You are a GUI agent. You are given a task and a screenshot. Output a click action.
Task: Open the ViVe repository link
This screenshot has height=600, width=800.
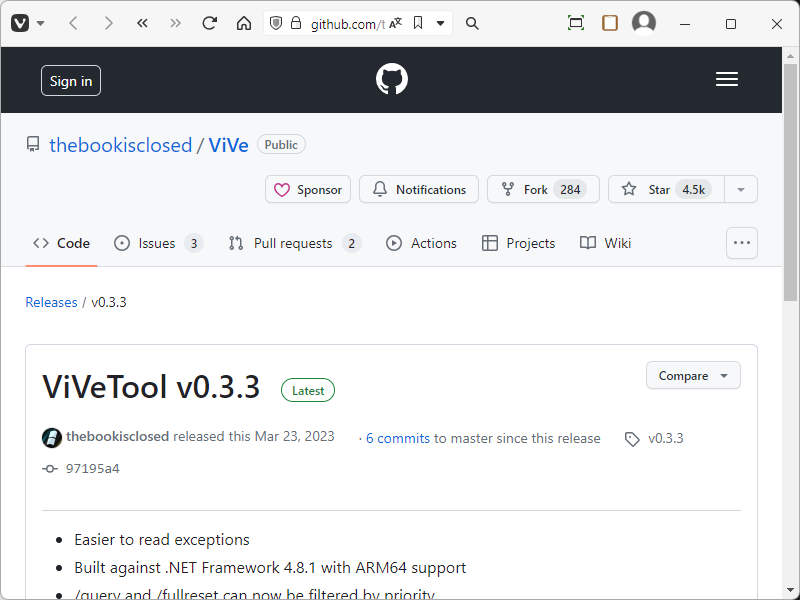229,145
